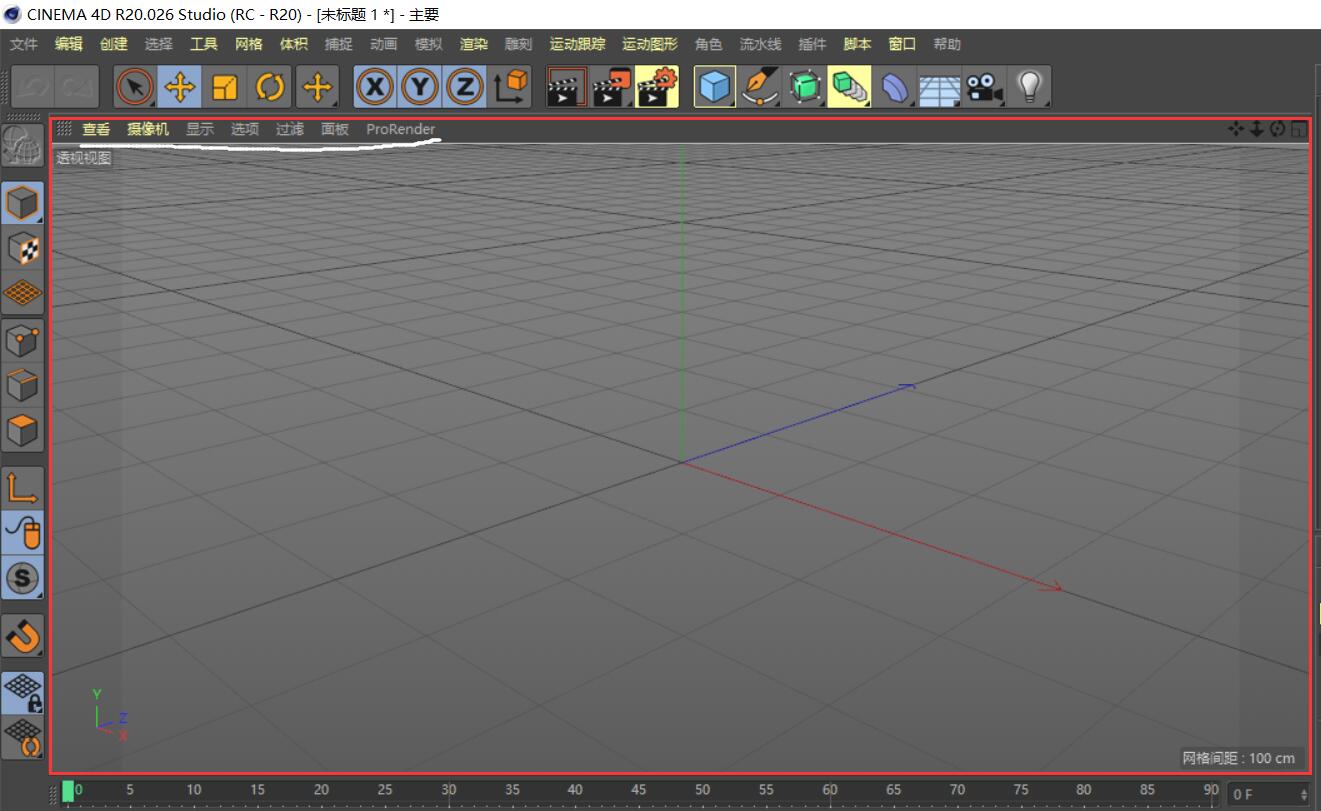Select the Rotate tool
The image size is (1321, 811).
tap(270, 87)
